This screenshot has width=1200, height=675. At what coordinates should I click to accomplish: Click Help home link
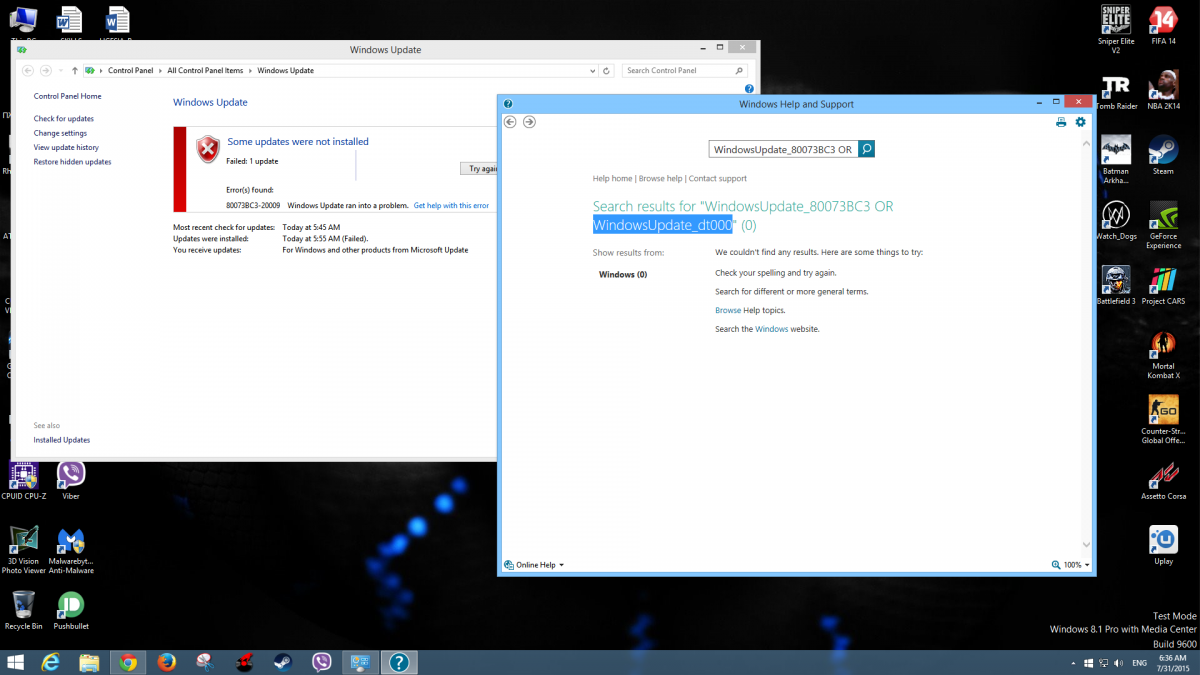[x=613, y=178]
